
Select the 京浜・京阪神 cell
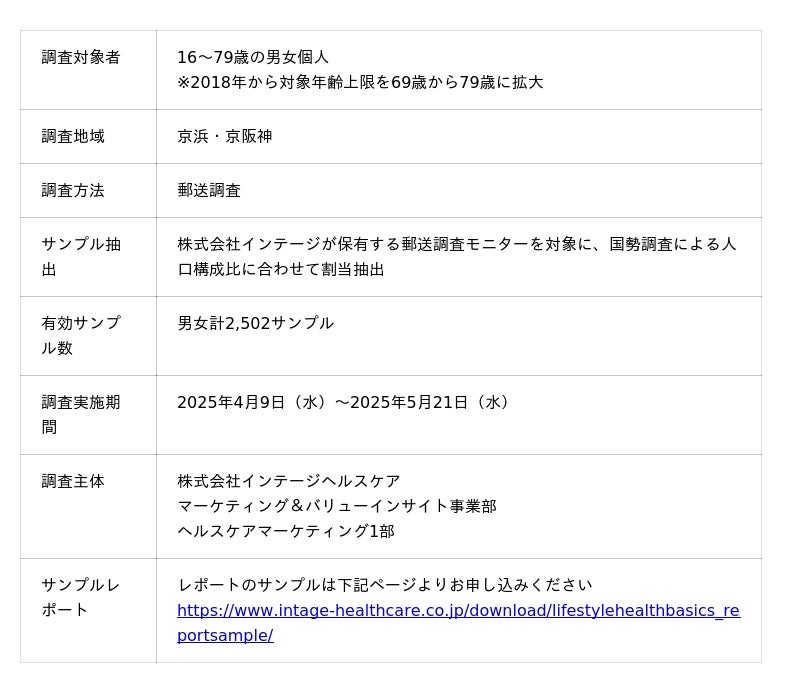224,137
